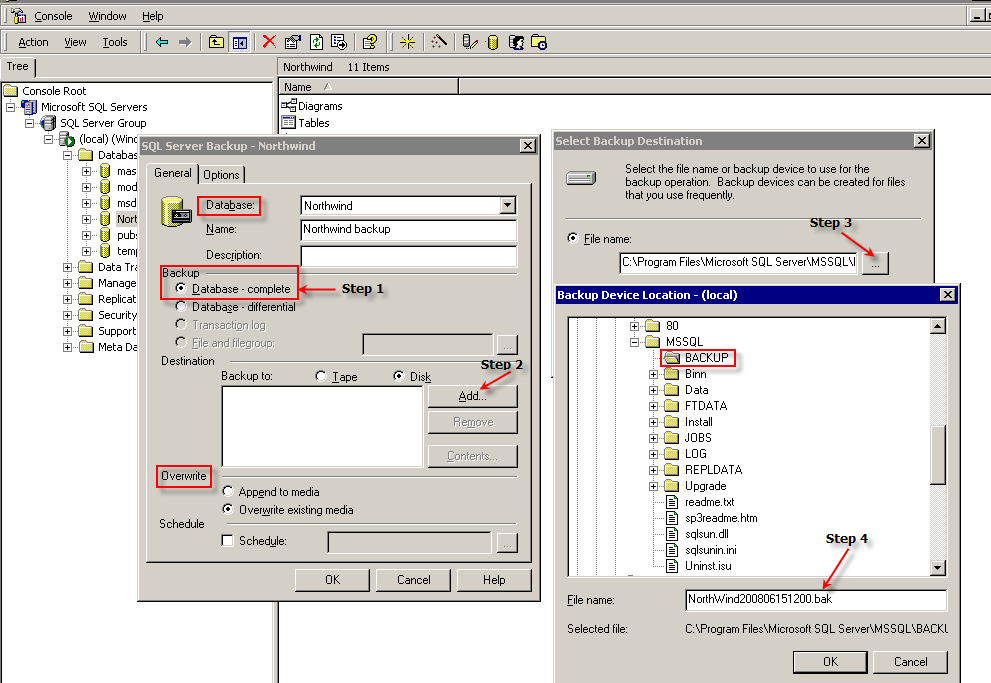Viewport: 991px width, 683px height.
Task: Expand the Binn folder node
Action: coord(654,374)
